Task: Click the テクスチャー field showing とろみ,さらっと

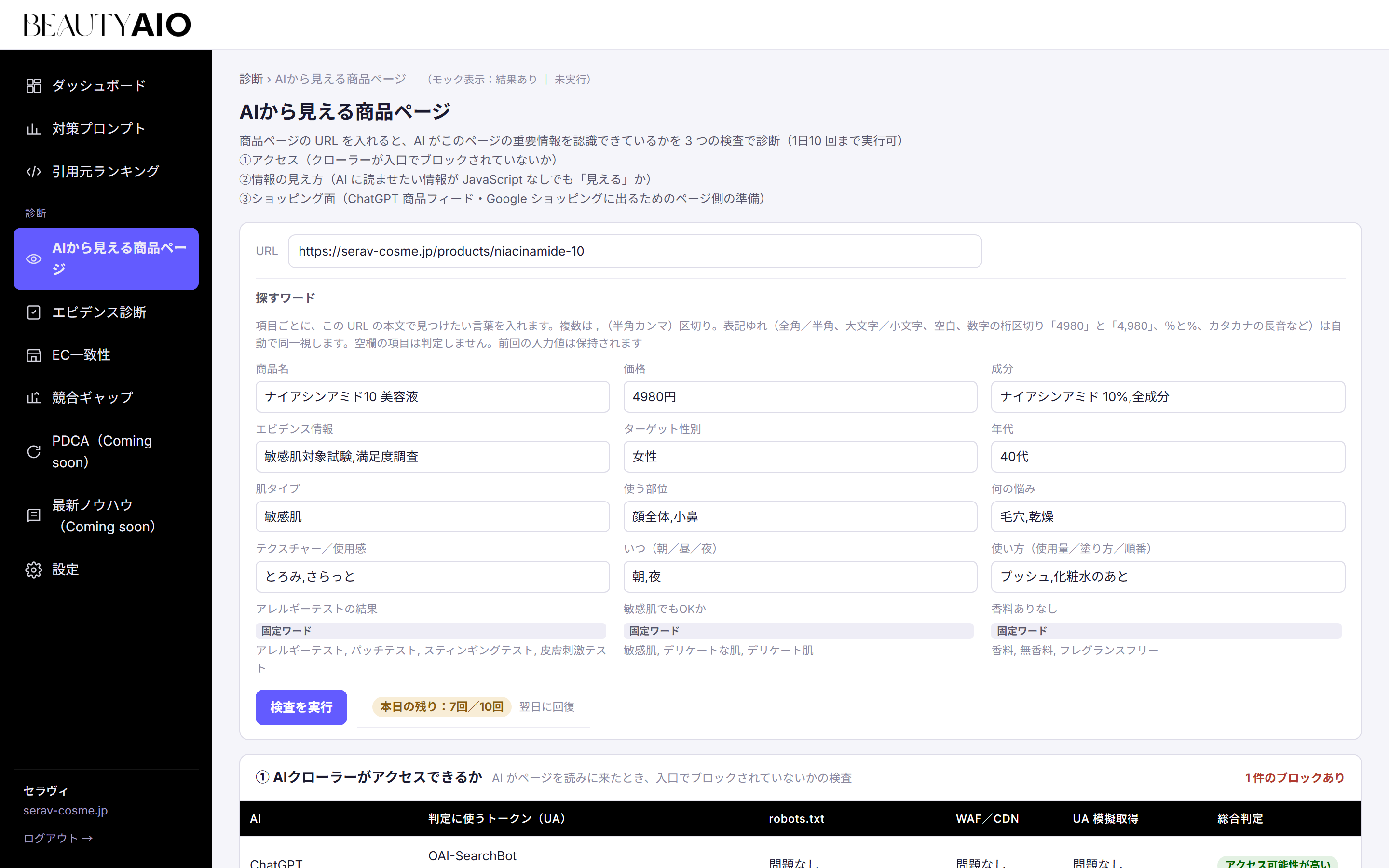Action: click(432, 576)
